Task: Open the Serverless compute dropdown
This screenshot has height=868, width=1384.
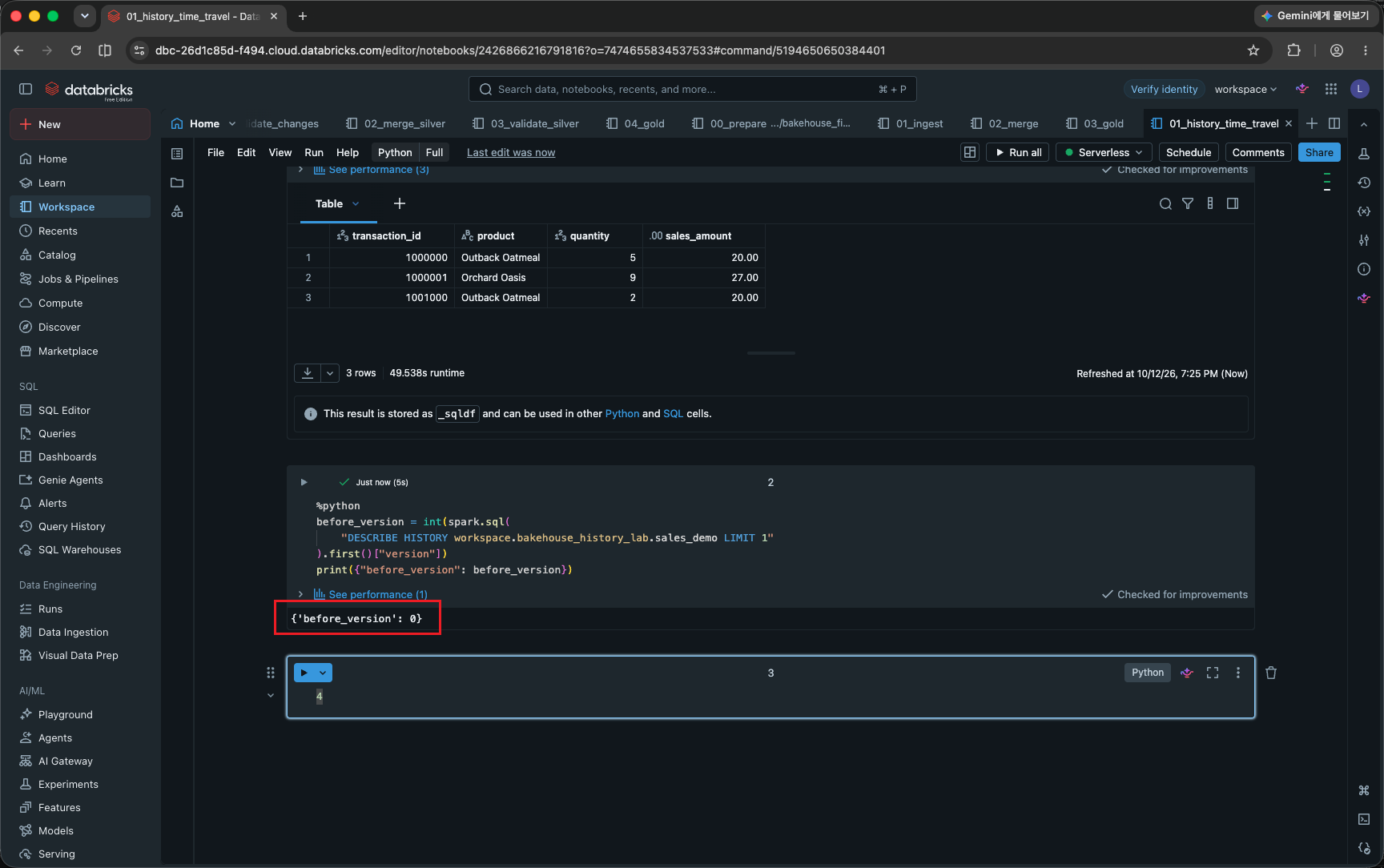Action: point(1104,152)
